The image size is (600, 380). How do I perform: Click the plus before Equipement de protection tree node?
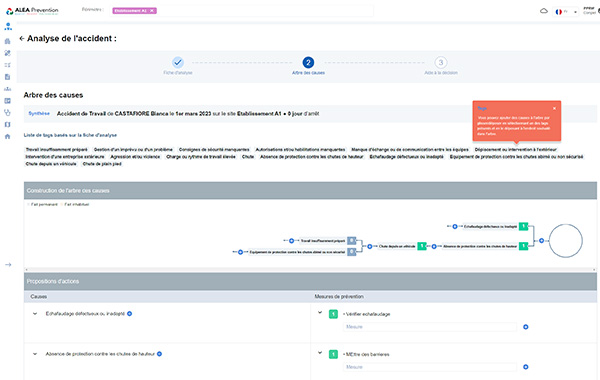[x=240, y=252]
